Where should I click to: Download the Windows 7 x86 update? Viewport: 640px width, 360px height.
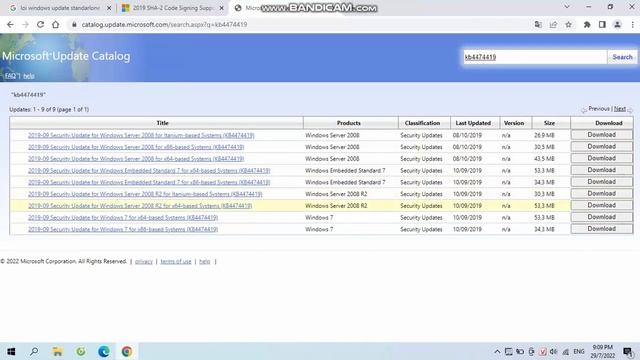602,229
